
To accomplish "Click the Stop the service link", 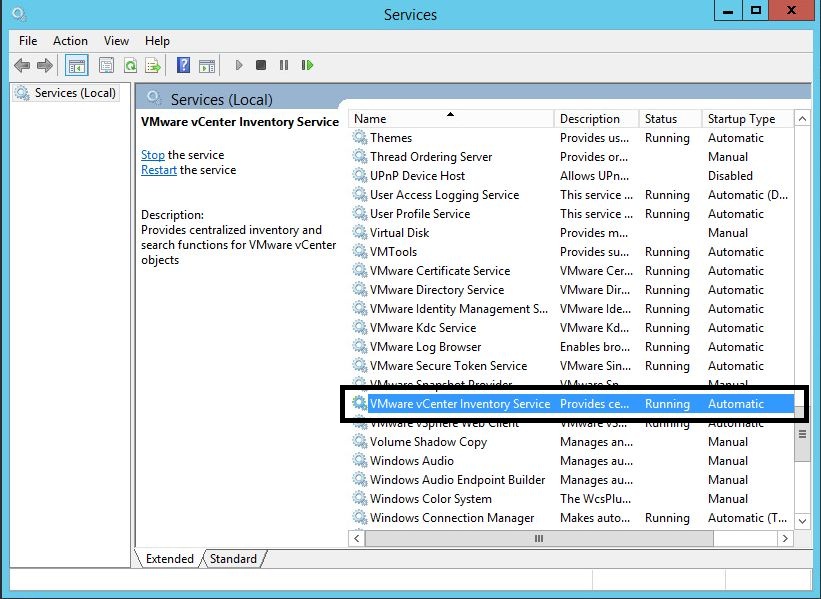I will tap(152, 155).
